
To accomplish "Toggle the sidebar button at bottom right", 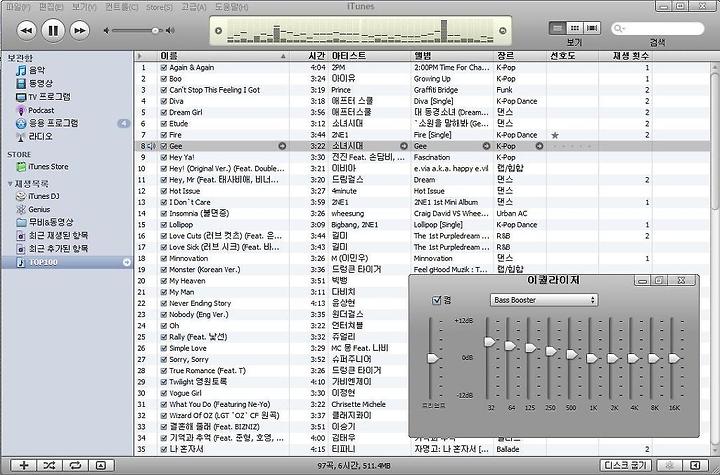I will (695, 465).
